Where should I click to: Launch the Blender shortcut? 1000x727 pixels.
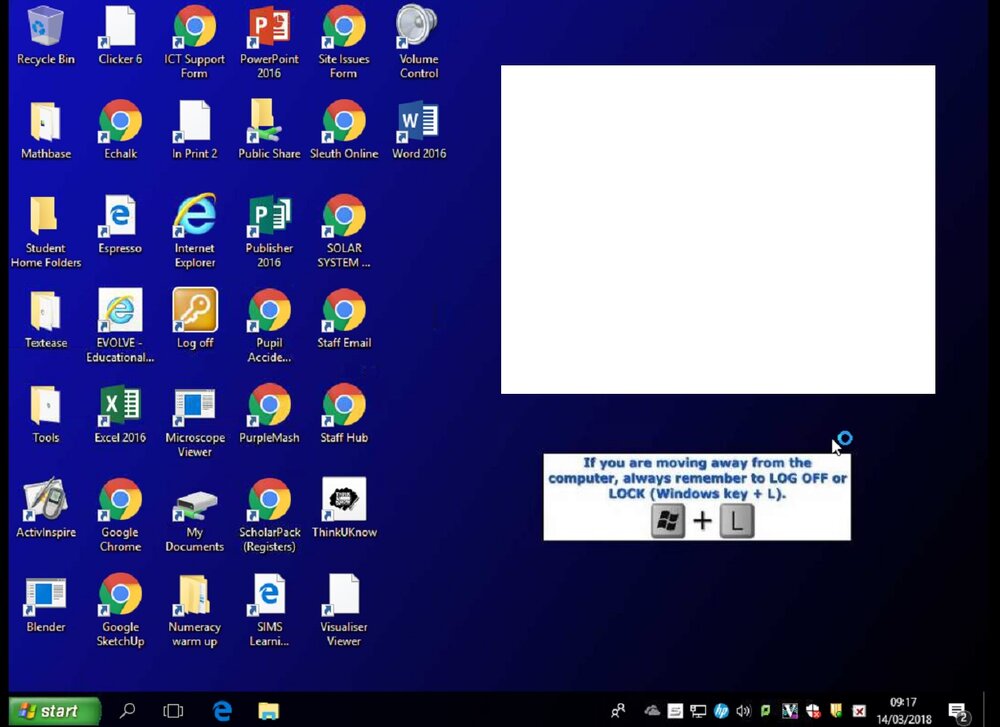(45, 603)
